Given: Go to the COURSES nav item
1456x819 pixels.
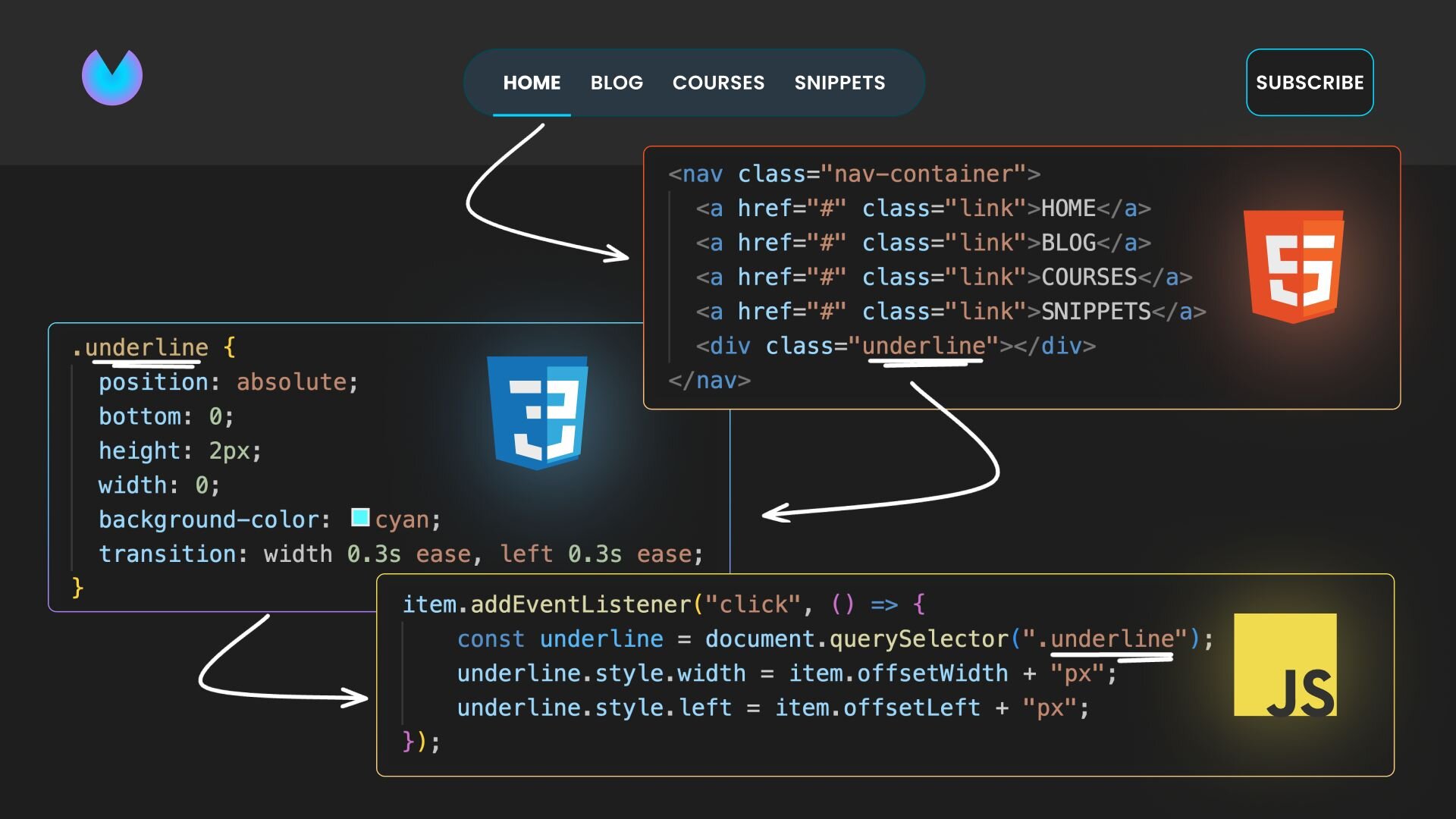Looking at the screenshot, I should pos(718,83).
